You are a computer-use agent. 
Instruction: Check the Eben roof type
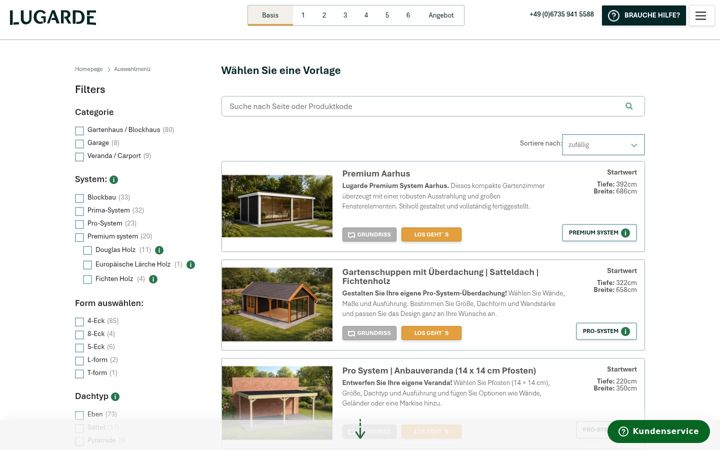(79, 415)
